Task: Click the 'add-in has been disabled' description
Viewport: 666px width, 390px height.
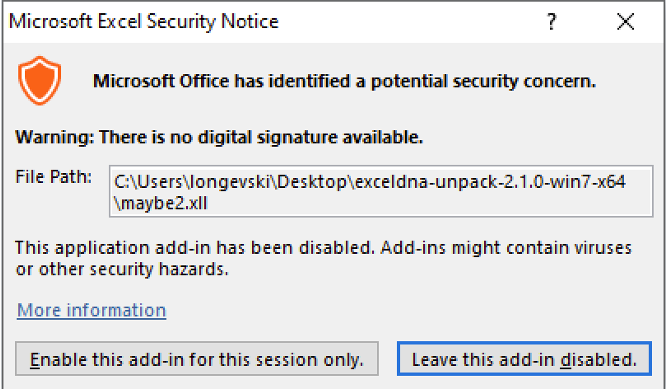Action: point(323,247)
